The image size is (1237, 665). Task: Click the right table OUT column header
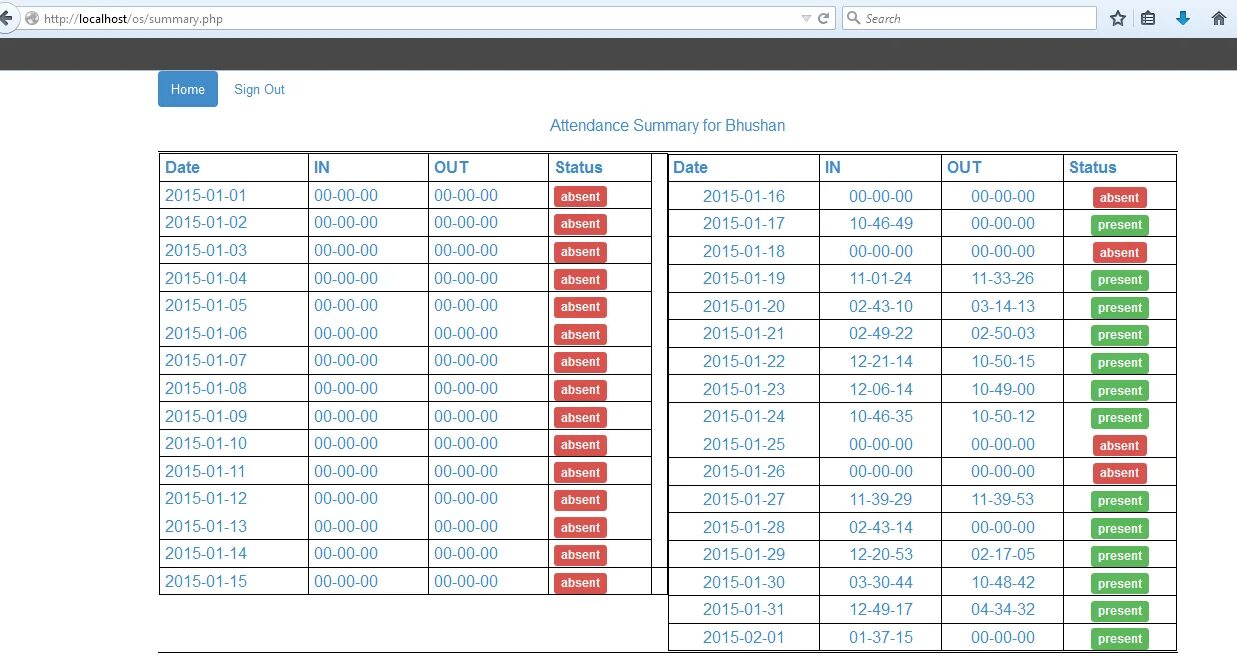pyautogui.click(x=965, y=167)
